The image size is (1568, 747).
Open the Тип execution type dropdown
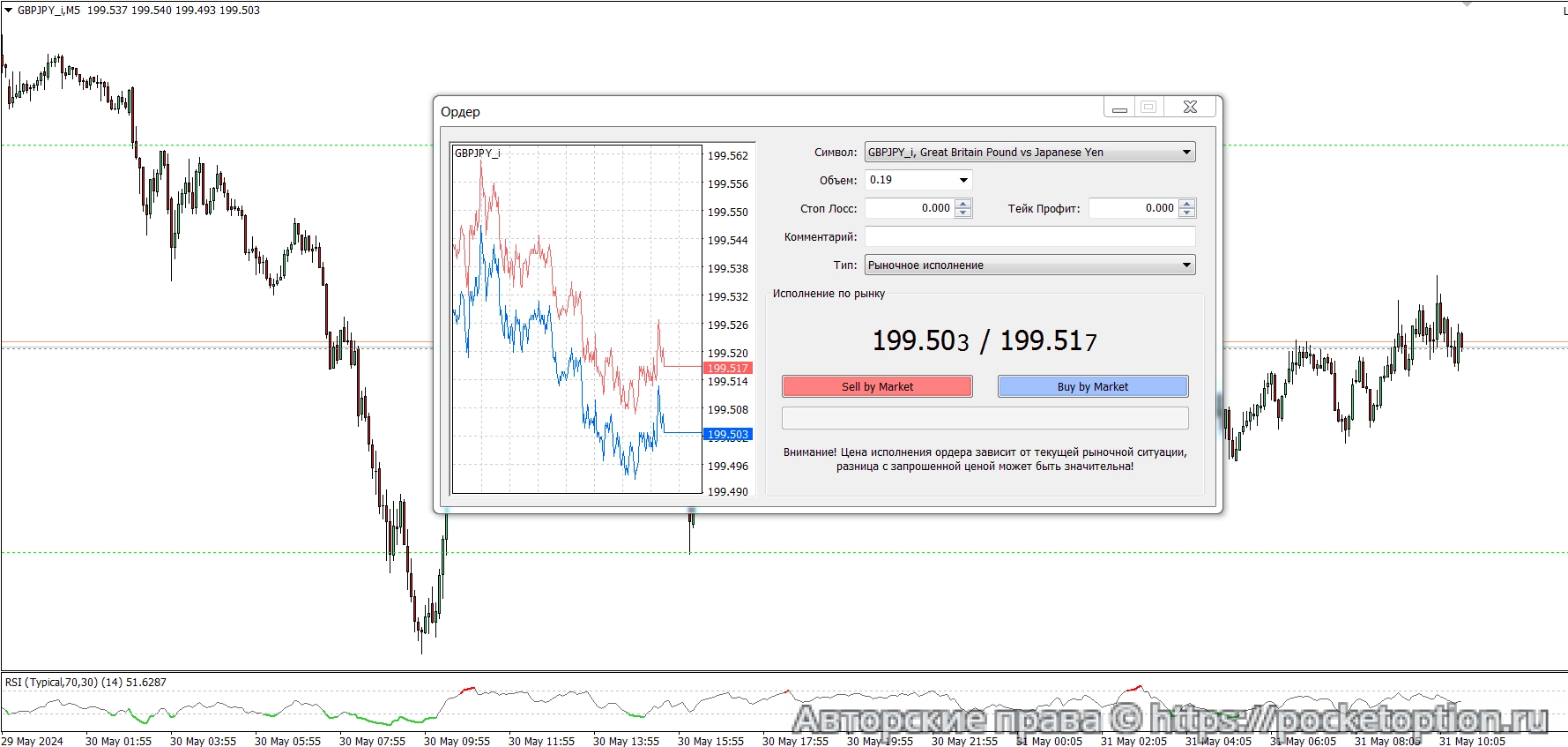(x=1186, y=265)
